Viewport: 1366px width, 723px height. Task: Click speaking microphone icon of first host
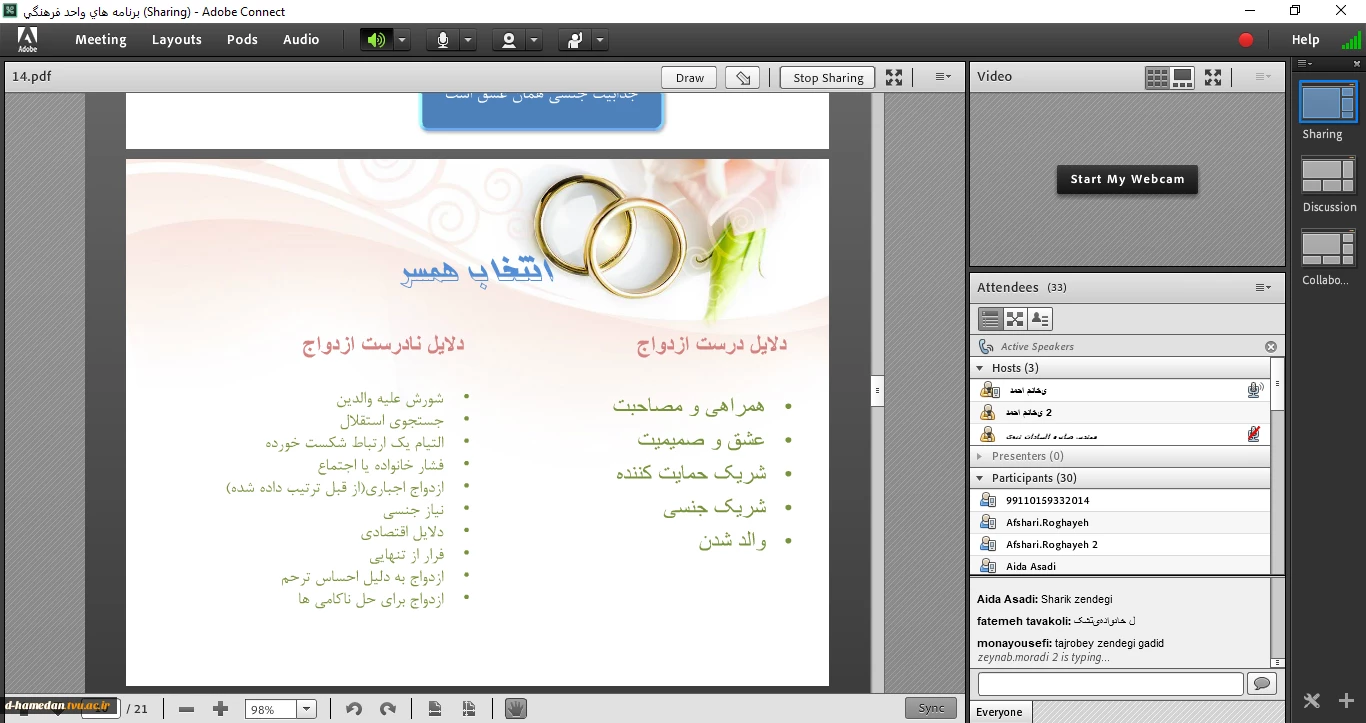click(1255, 390)
